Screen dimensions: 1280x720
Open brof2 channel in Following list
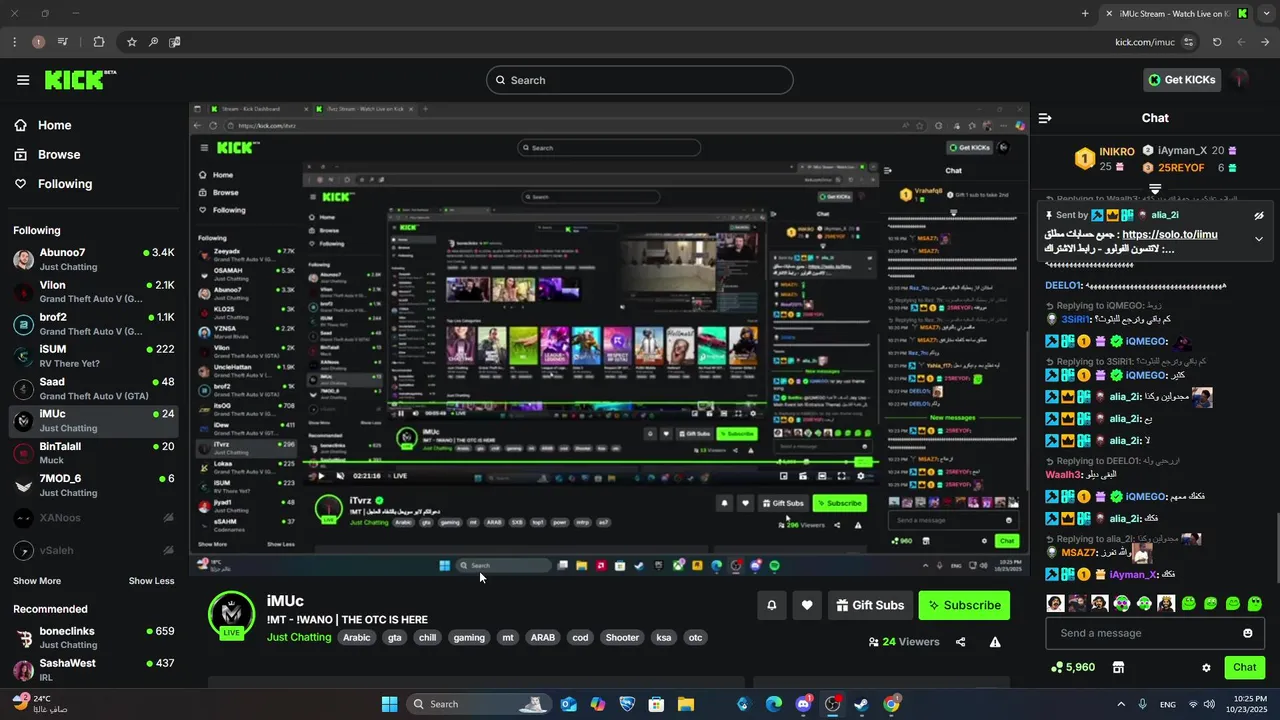pos(94,324)
